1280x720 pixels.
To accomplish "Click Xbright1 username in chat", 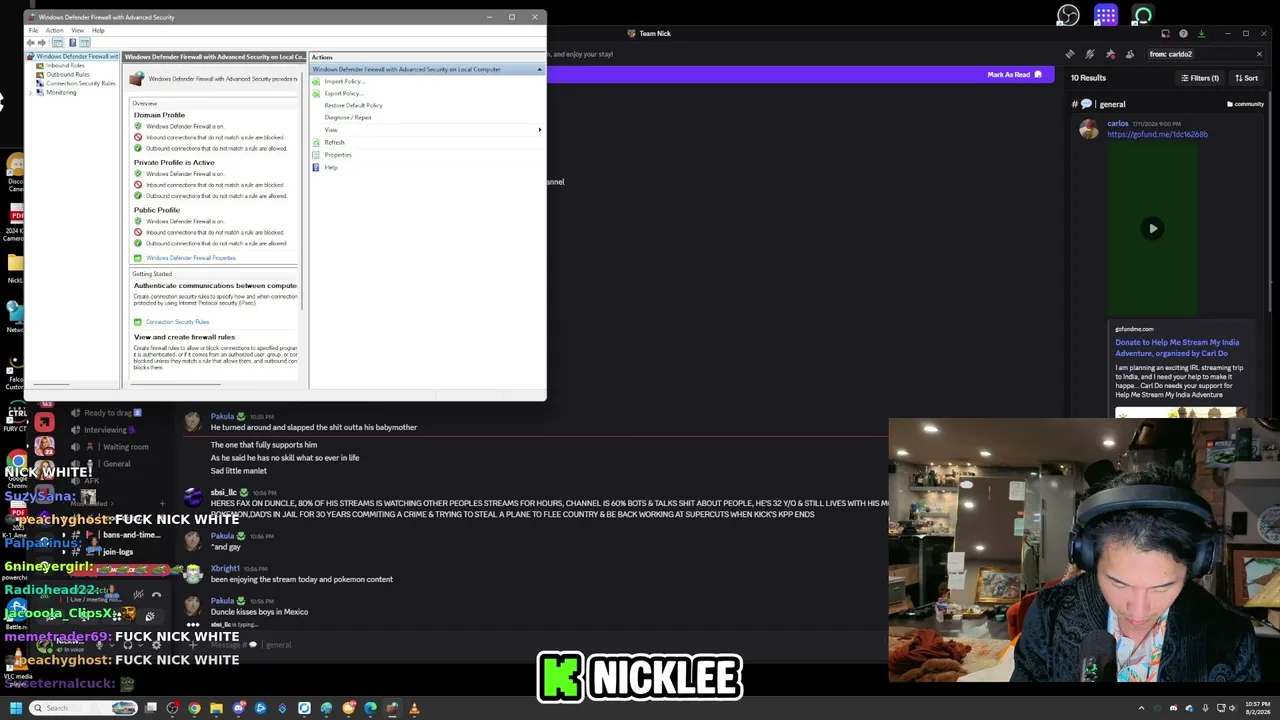I will [224, 568].
